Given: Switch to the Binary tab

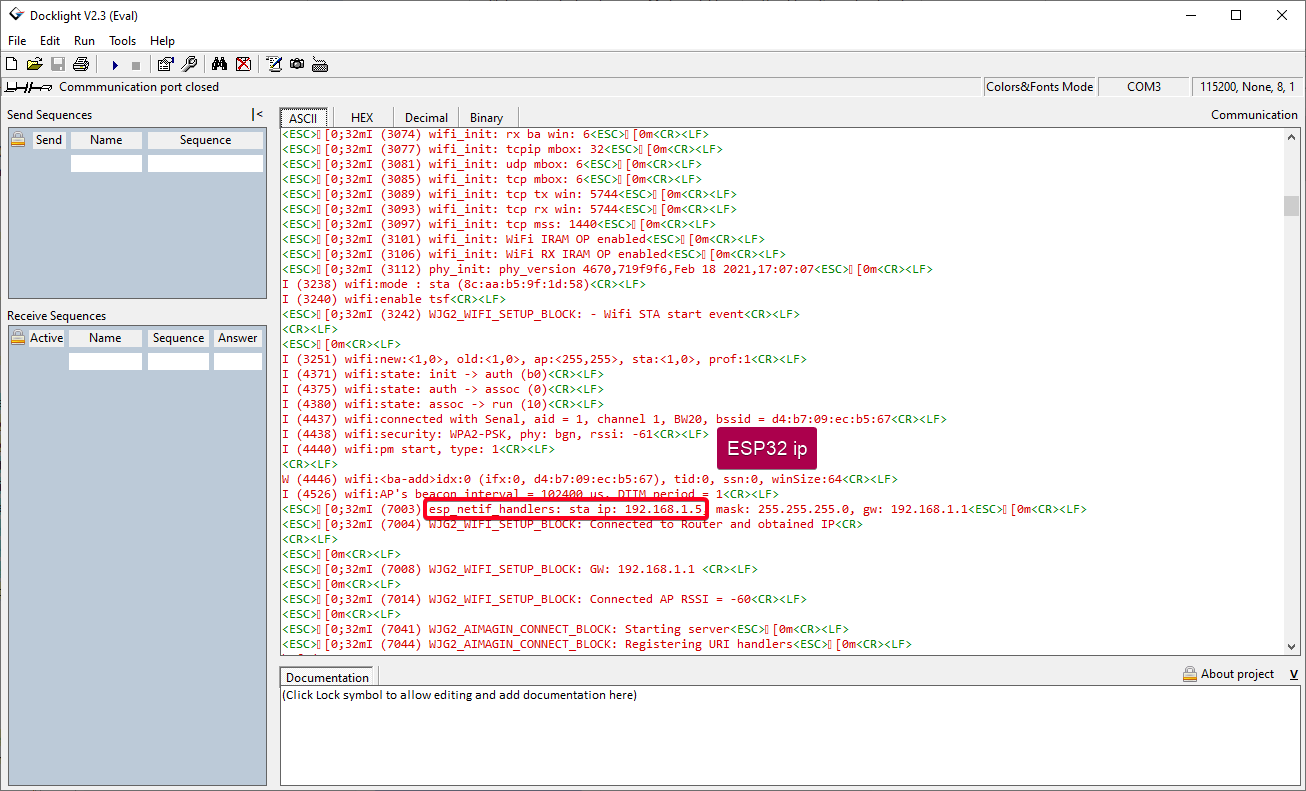Looking at the screenshot, I should coord(487,118).
